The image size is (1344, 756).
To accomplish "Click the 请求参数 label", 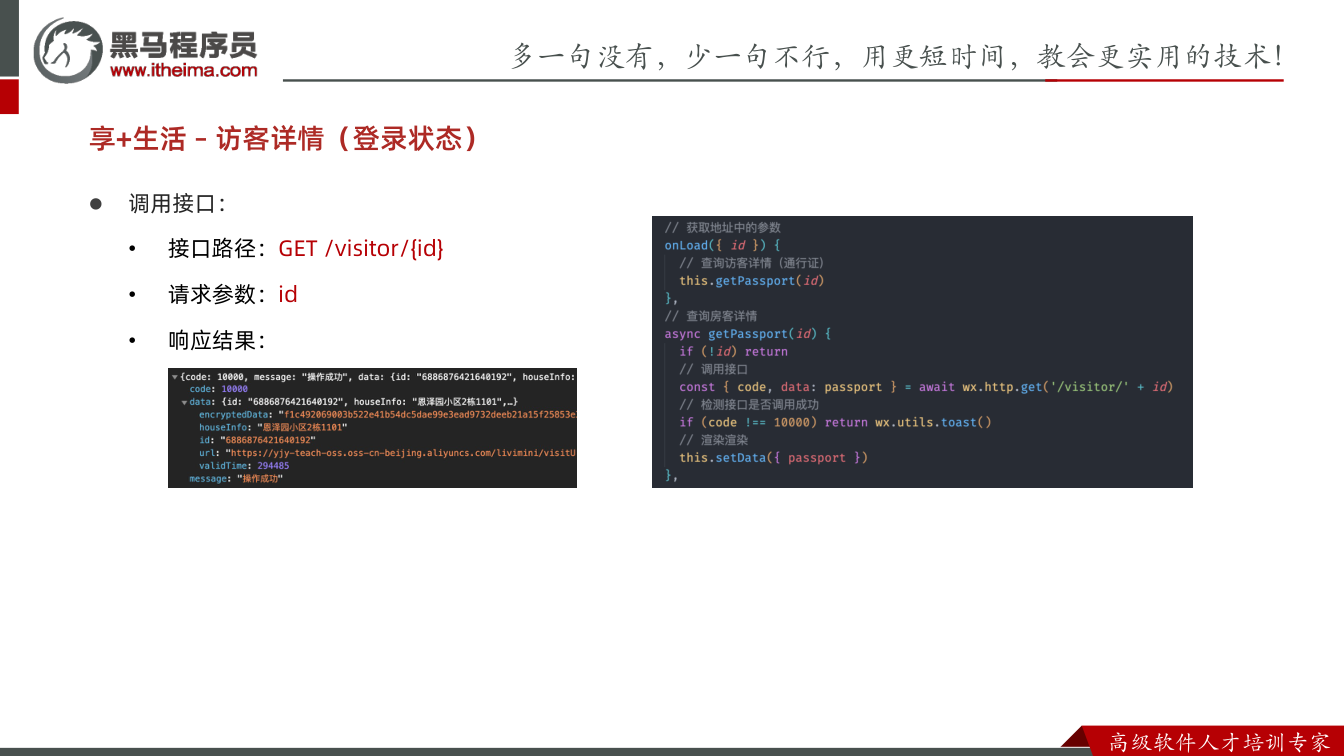I will (x=217, y=295).
